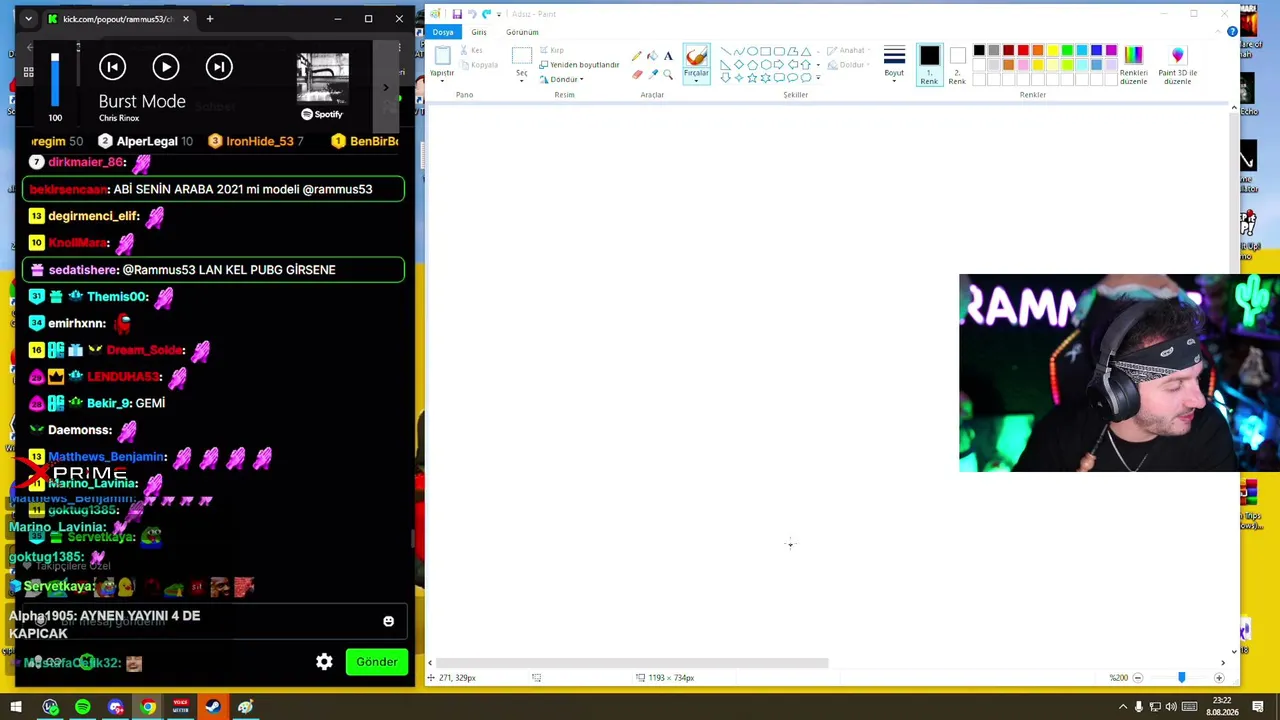This screenshot has height=720, width=1280.
Task: Click the Gönder send button
Action: tap(377, 662)
